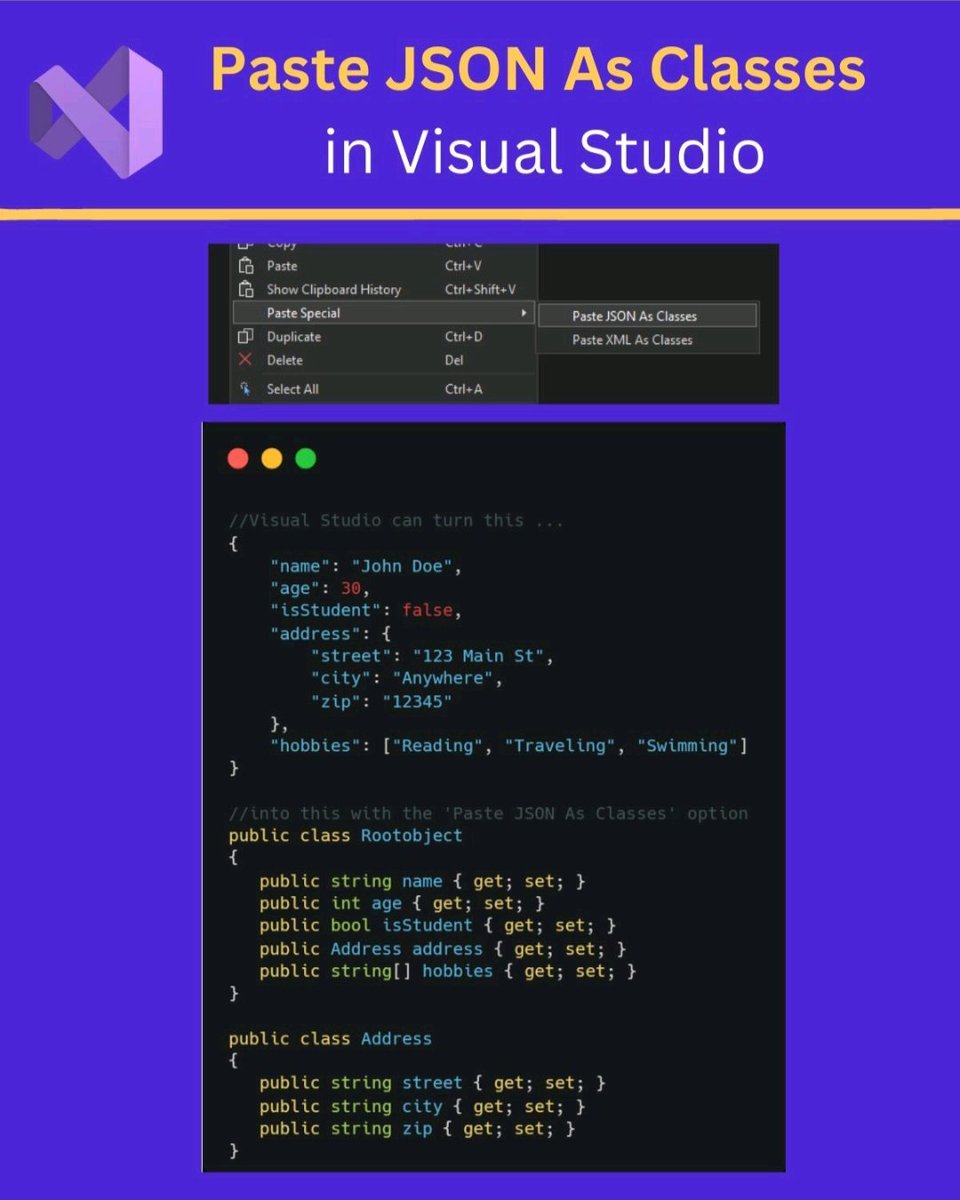This screenshot has height=1200, width=960.
Task: Click the Ctrl+A shortcut text
Action: pyautogui.click(x=463, y=389)
